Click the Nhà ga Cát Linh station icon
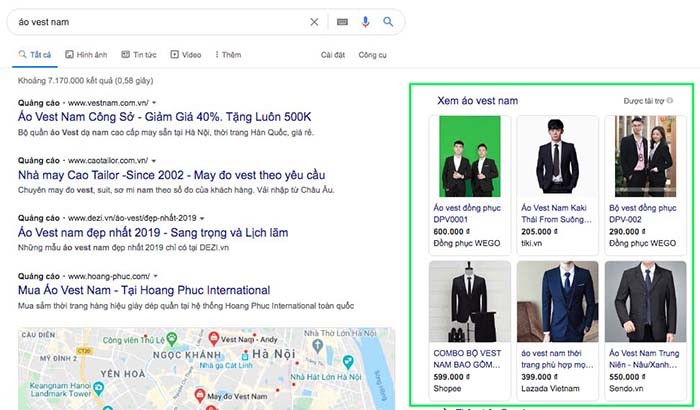 tap(245, 356)
